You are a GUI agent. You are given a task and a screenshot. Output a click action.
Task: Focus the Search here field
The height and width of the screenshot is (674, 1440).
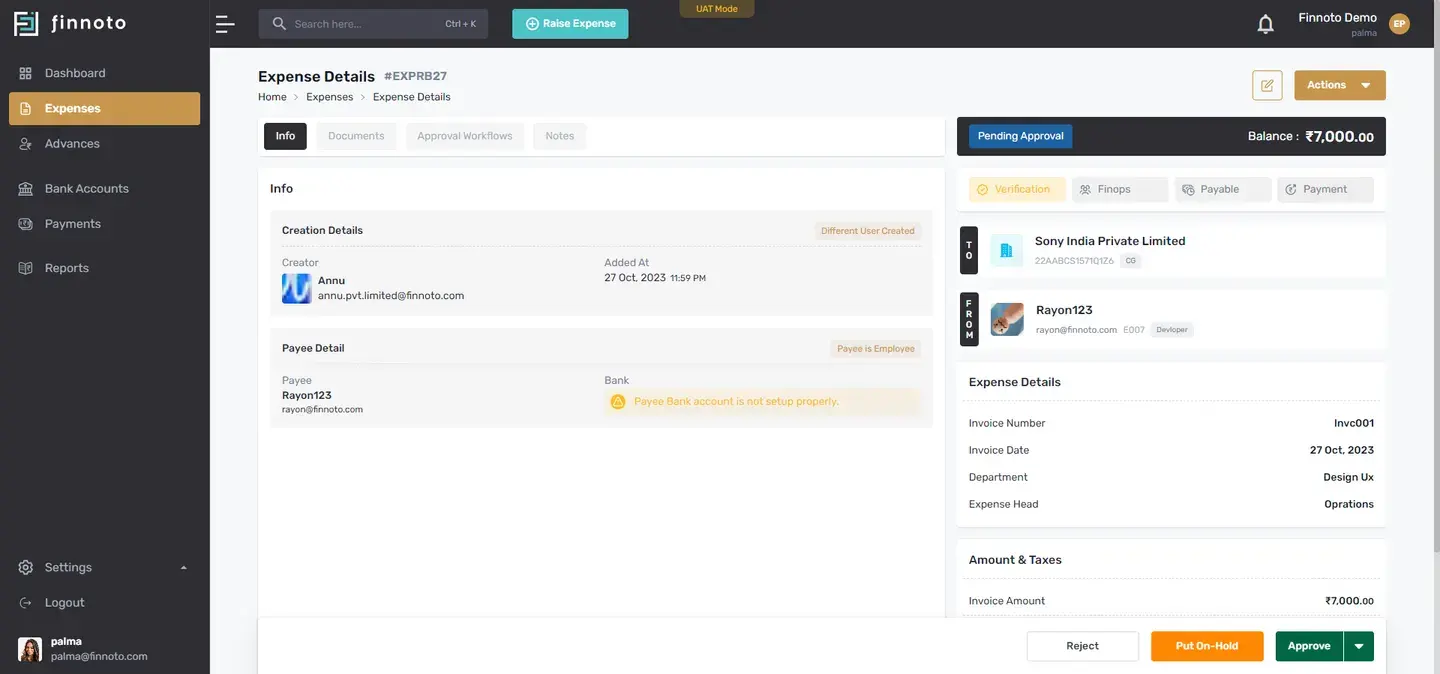click(x=373, y=24)
